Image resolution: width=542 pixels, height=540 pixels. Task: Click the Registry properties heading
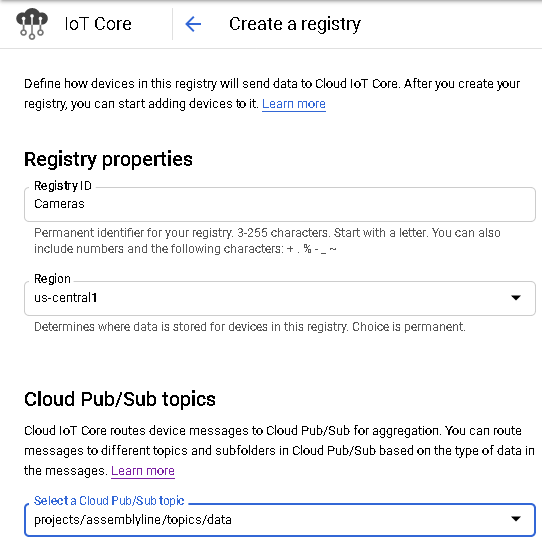(108, 159)
